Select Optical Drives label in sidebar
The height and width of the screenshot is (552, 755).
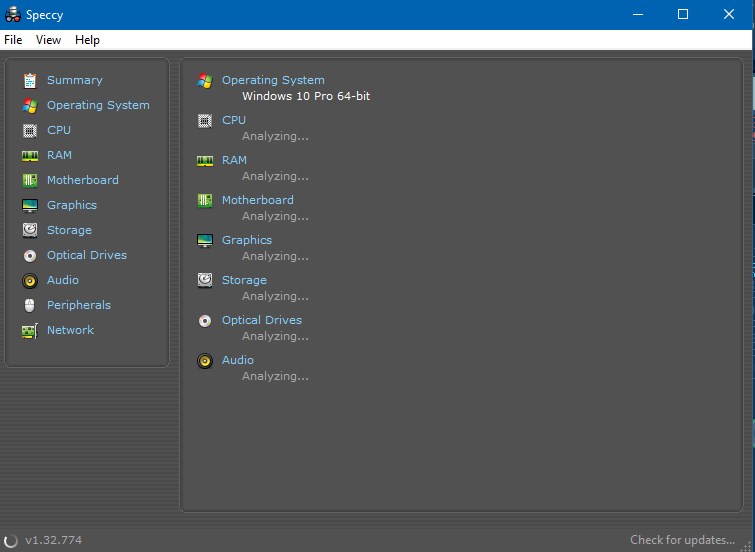(87, 255)
